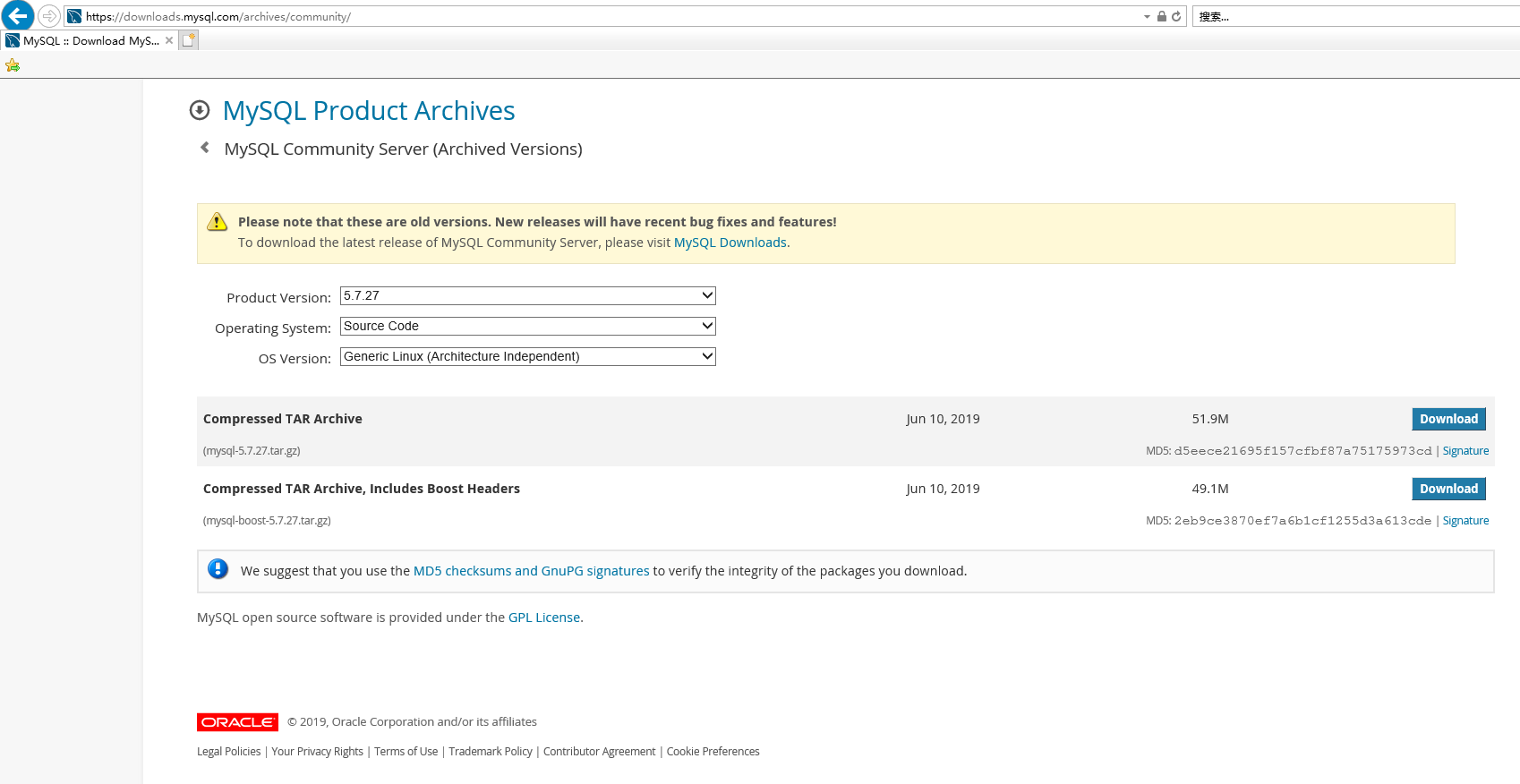Open Trademark Policy footer link
Image resolution: width=1520 pixels, height=784 pixels.
(491, 752)
